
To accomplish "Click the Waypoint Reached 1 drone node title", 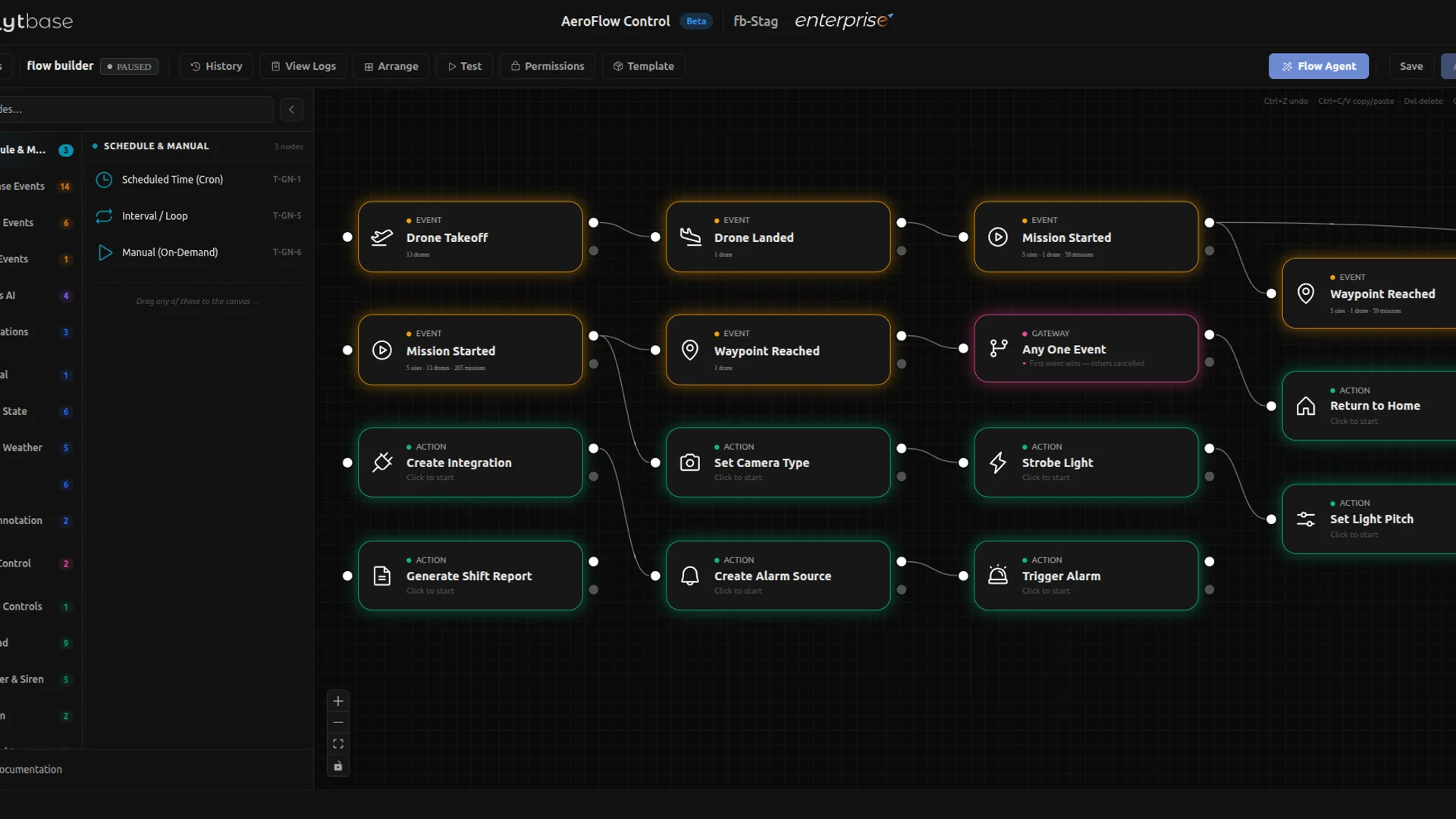I will [767, 351].
